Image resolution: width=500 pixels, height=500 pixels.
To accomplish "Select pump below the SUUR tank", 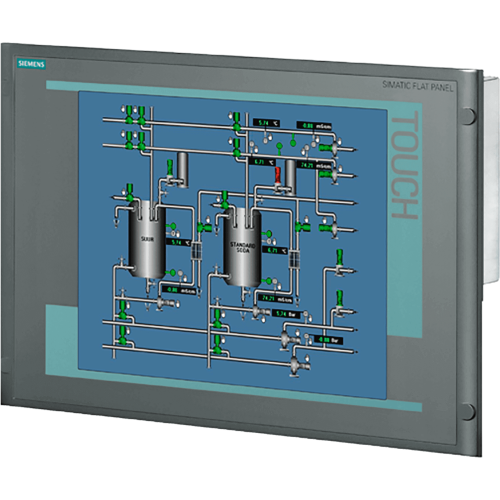I will tap(164, 303).
